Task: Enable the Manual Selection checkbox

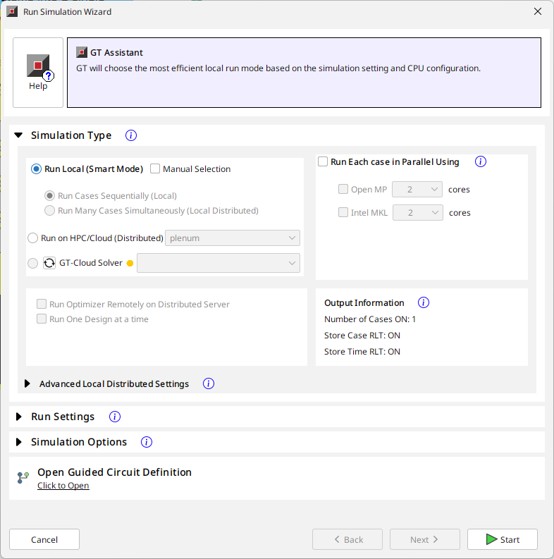Action: pyautogui.click(x=155, y=169)
